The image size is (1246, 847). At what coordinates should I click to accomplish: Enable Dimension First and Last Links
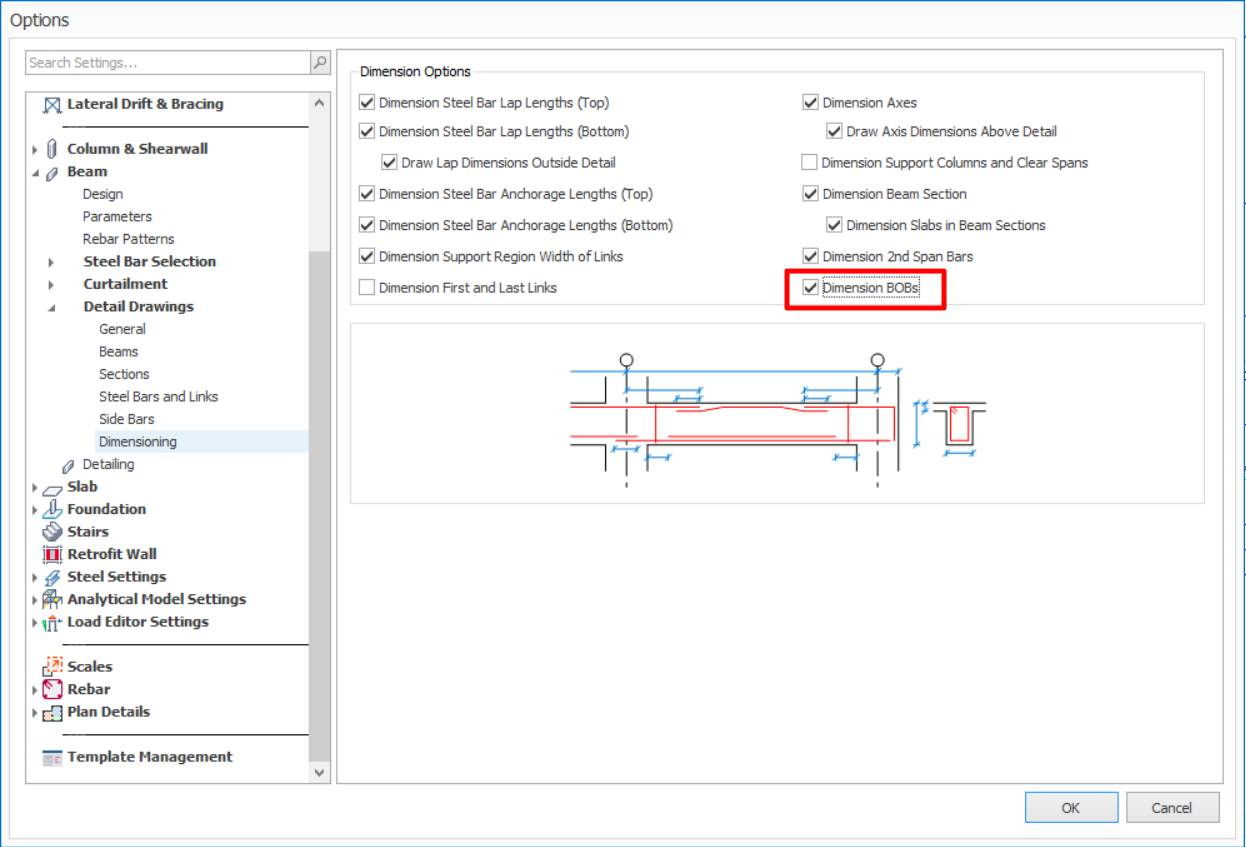(367, 288)
